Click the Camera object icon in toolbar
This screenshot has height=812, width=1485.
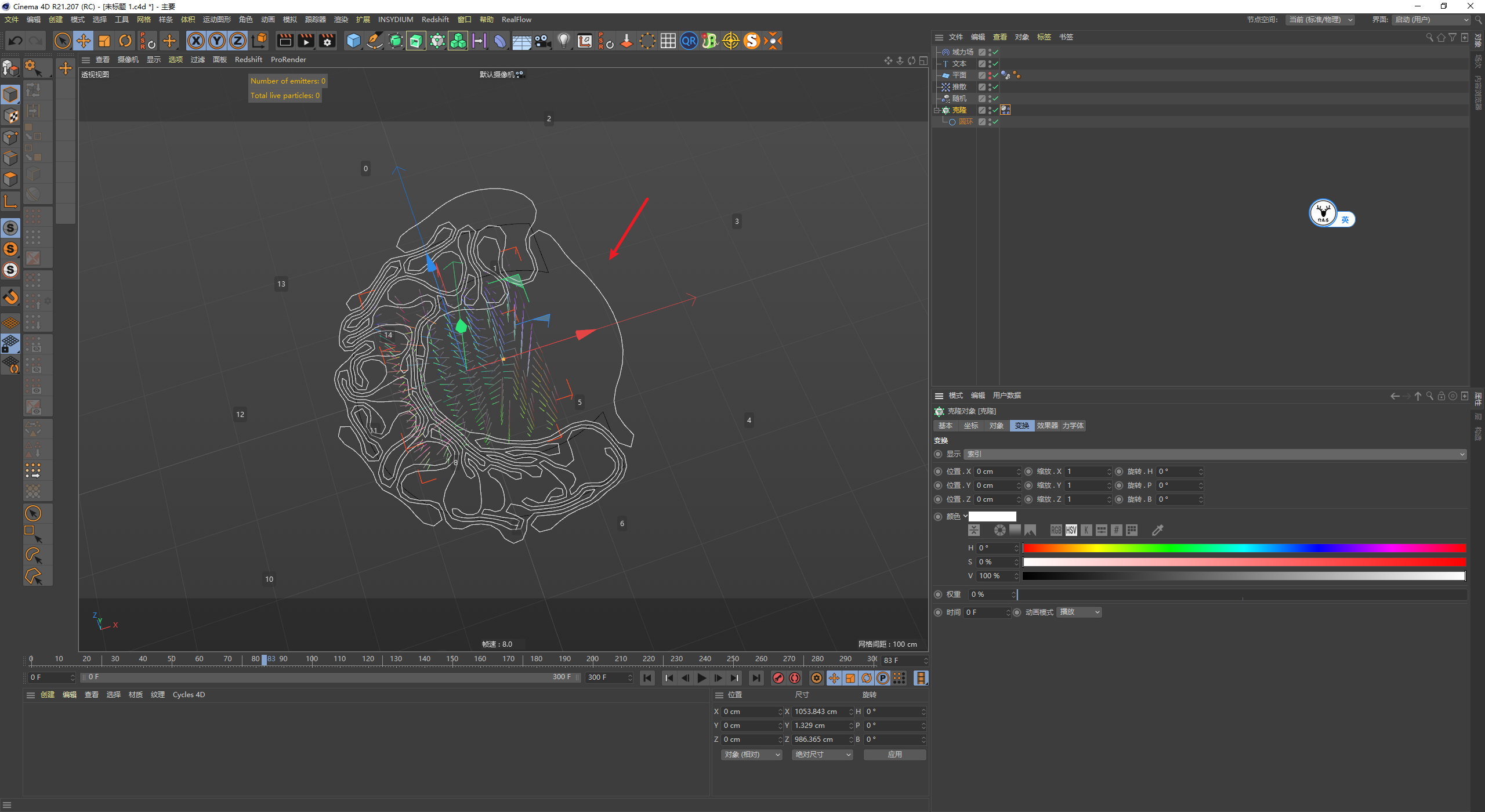click(542, 41)
